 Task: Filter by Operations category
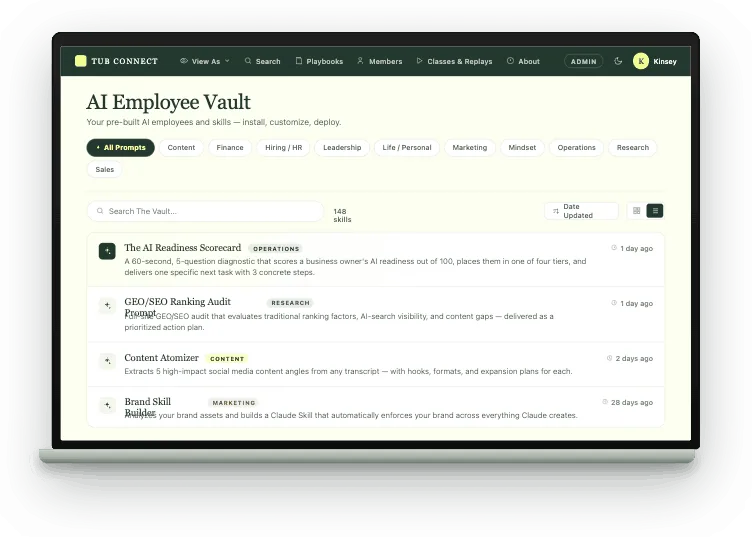coord(576,148)
